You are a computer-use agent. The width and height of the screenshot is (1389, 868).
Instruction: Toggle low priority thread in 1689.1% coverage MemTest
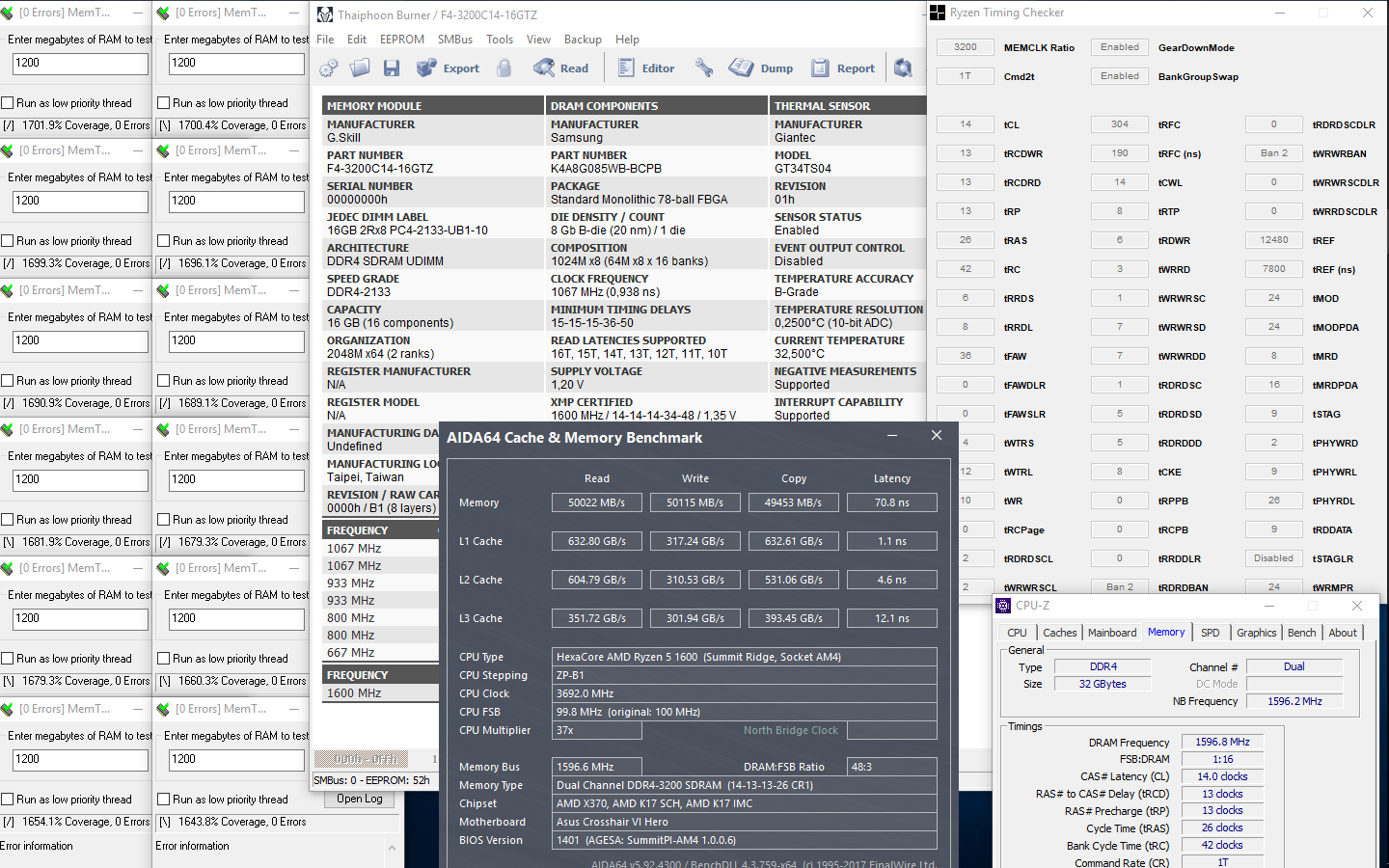click(x=164, y=381)
